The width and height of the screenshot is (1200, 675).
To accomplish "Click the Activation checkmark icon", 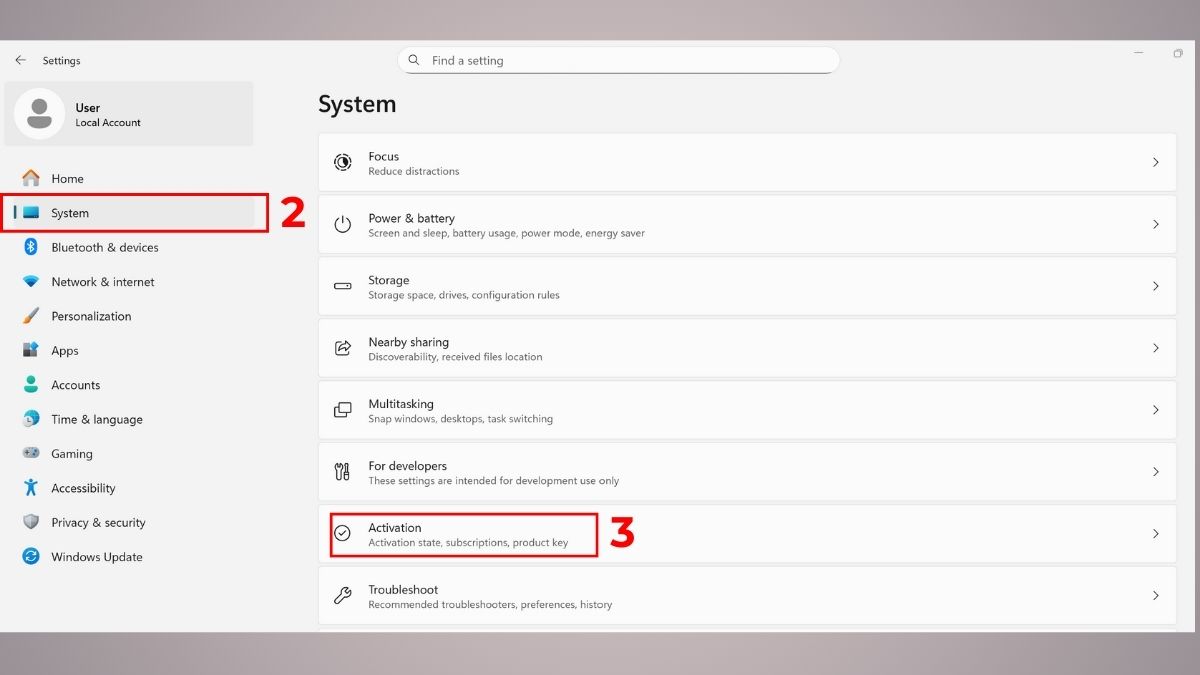I will point(343,534).
